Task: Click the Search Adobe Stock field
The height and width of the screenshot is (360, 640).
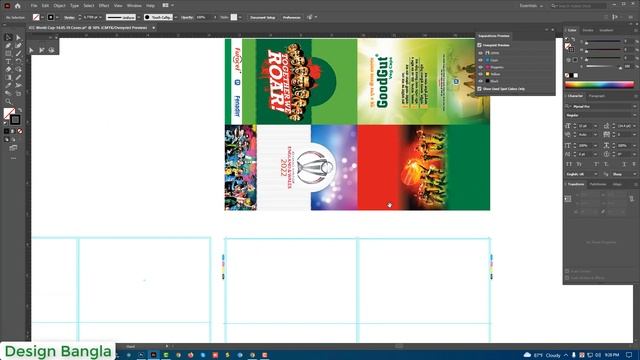Action: coord(579,6)
